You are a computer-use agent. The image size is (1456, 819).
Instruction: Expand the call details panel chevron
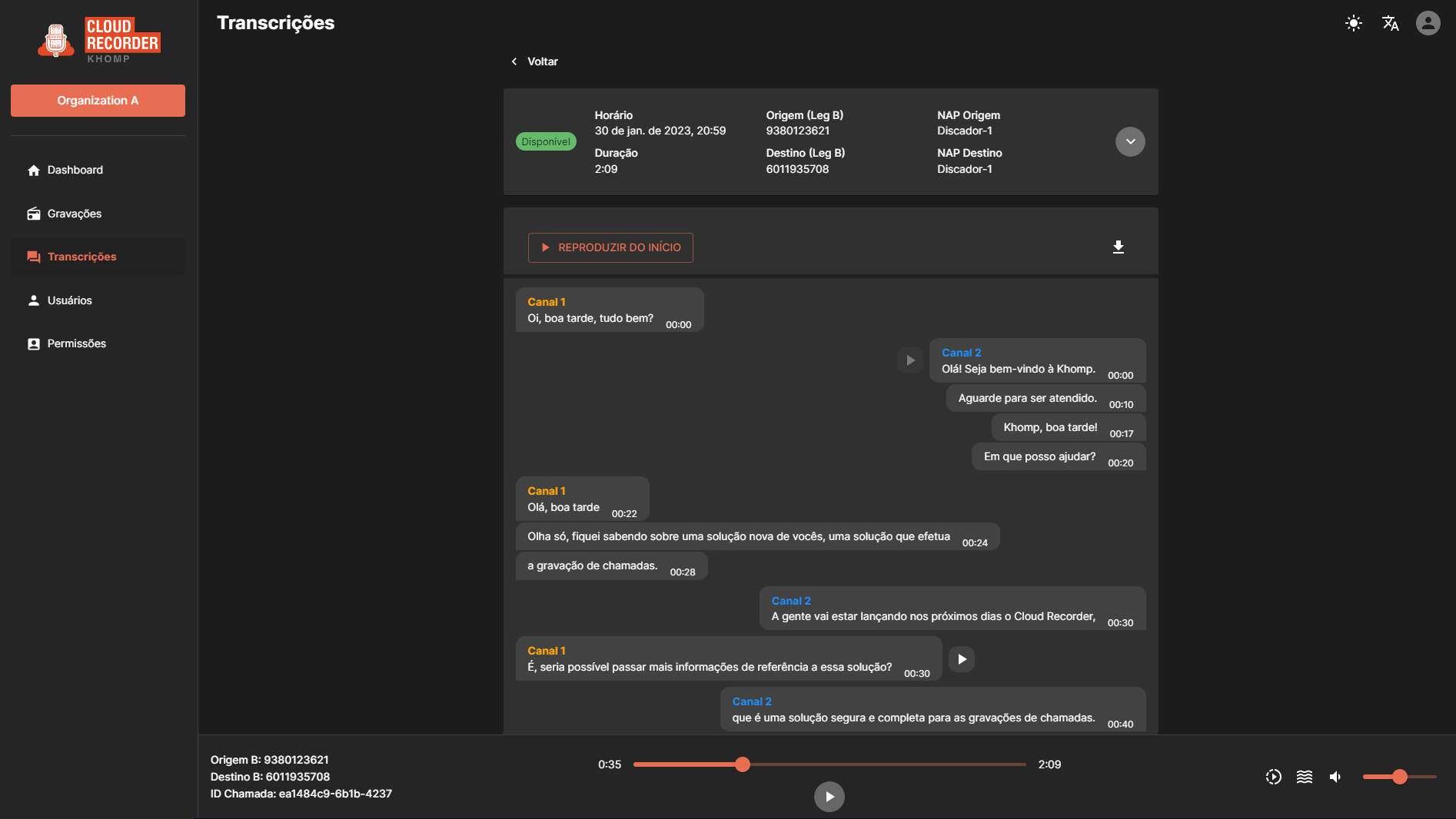pos(1130,141)
